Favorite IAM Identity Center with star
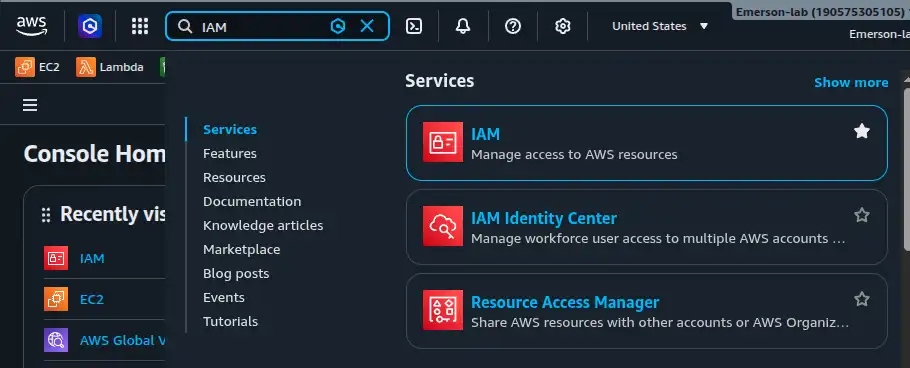This screenshot has width=910, height=368. [x=862, y=215]
